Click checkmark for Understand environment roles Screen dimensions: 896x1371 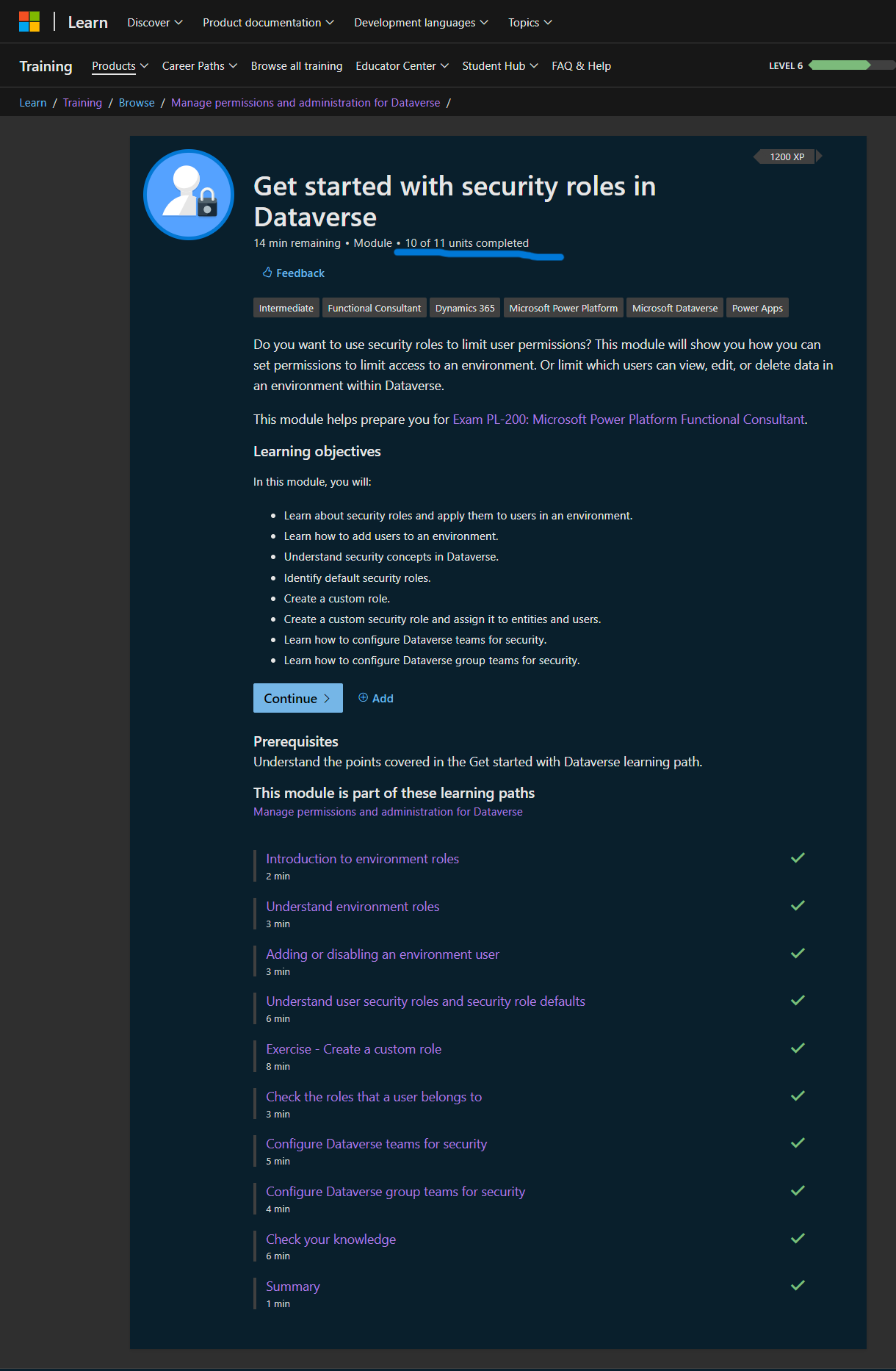pyautogui.click(x=798, y=905)
